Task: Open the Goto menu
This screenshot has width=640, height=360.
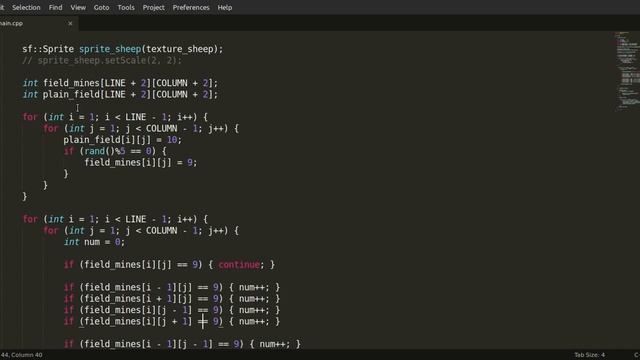Action: point(101,7)
